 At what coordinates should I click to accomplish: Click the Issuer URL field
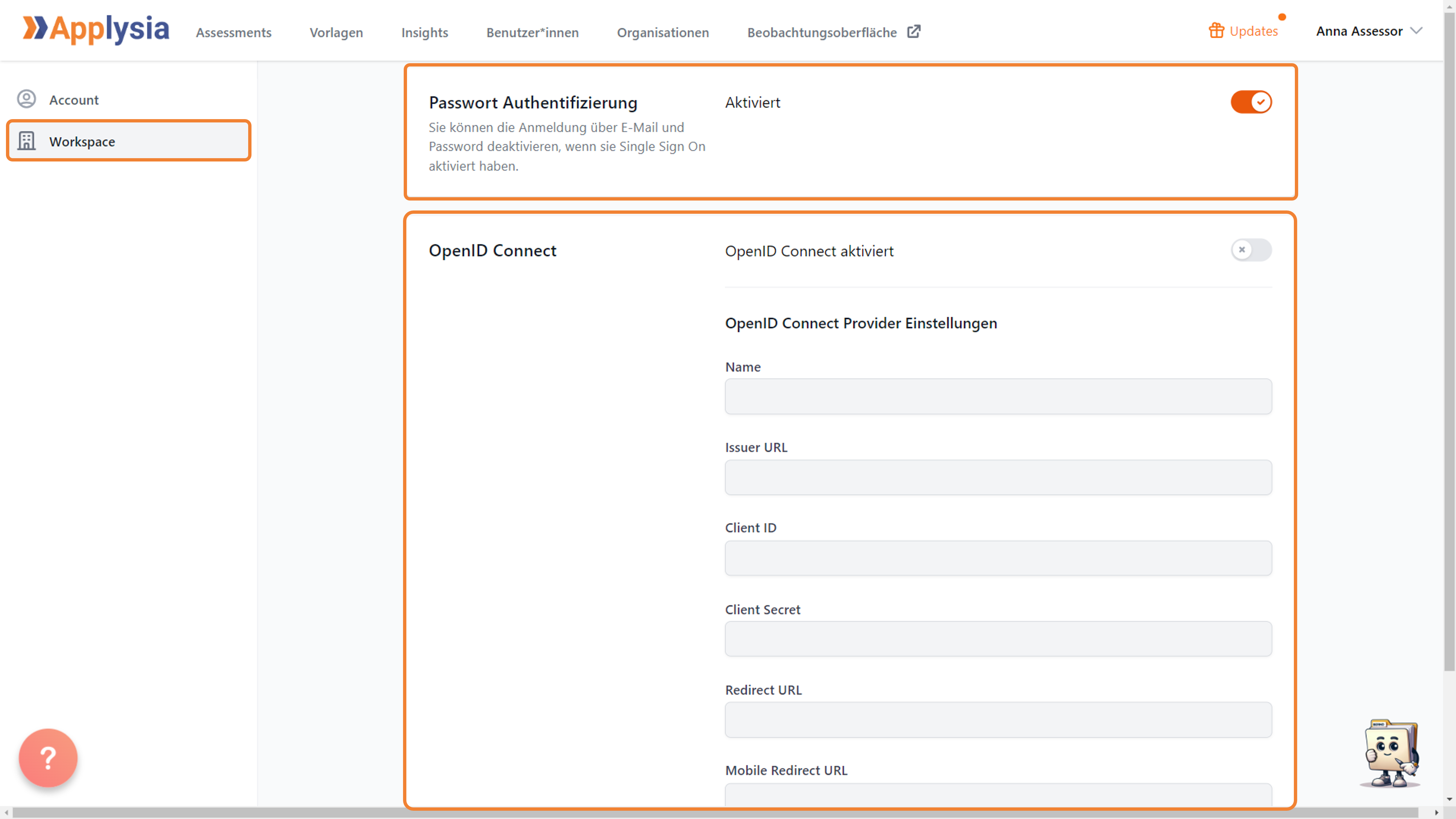point(998,477)
